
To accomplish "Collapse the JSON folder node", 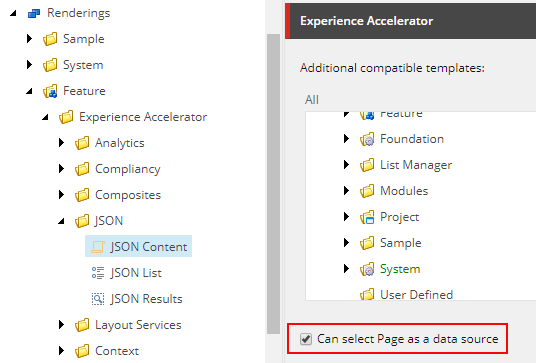I will 61,221.
